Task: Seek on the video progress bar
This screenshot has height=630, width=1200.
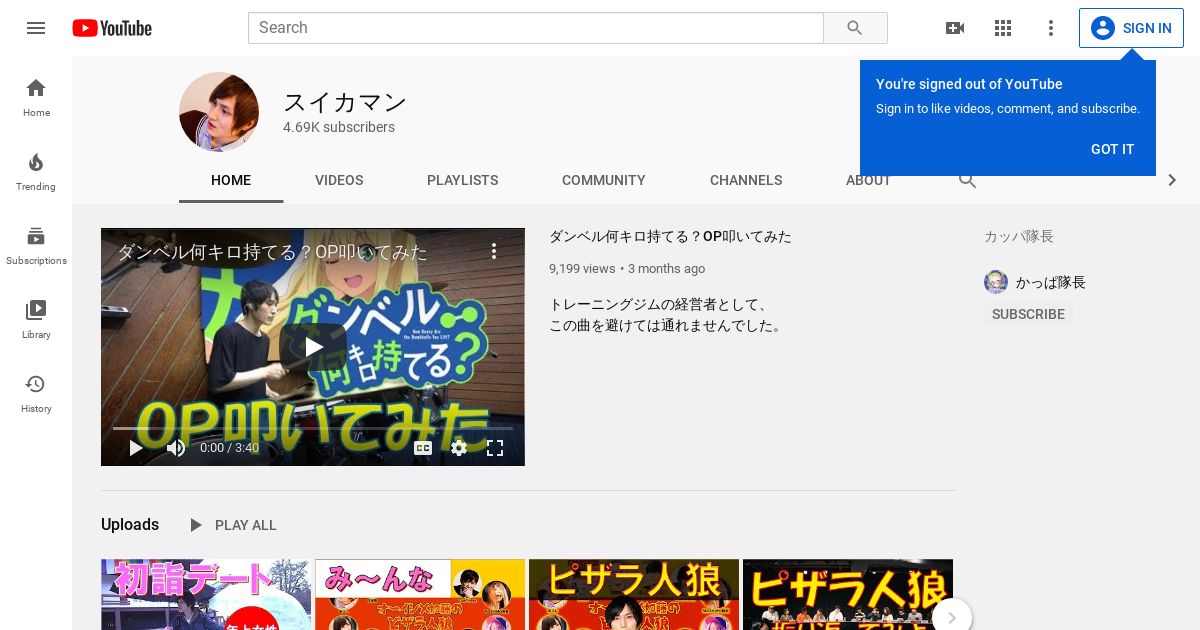Action: pos(313,428)
